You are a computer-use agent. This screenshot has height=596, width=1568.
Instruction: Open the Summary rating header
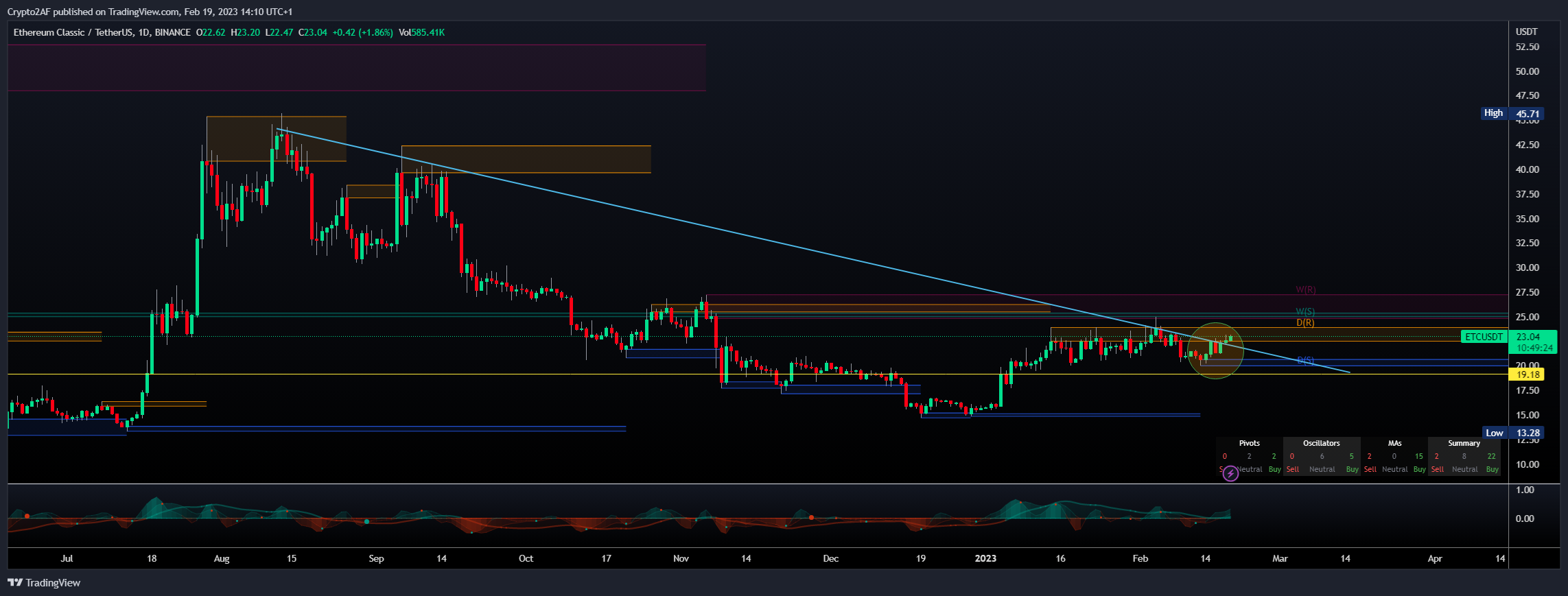pos(1464,443)
